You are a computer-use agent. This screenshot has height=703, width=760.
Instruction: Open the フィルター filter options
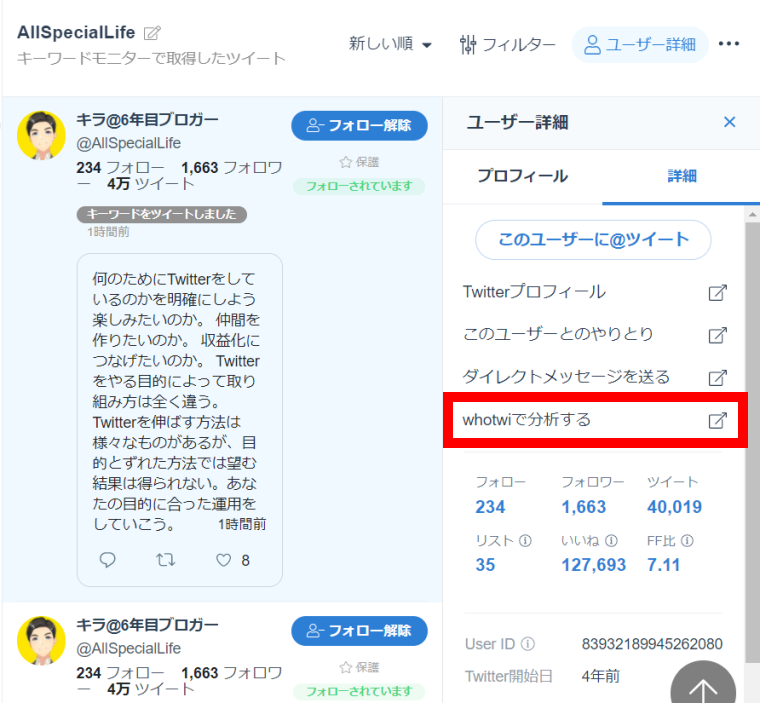coord(507,44)
